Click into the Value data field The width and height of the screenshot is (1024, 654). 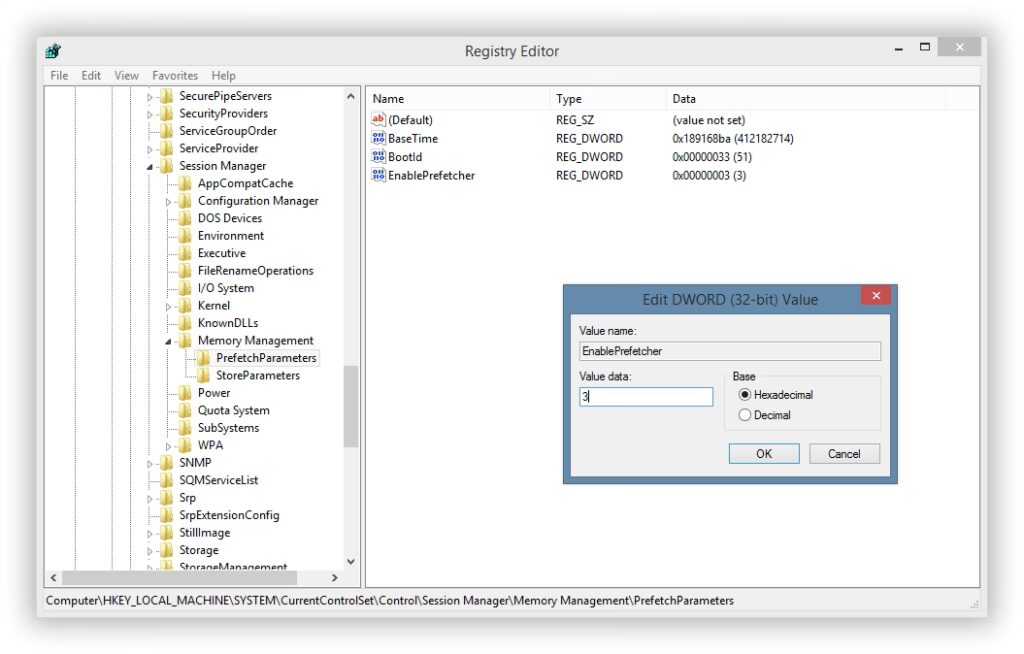(x=645, y=396)
